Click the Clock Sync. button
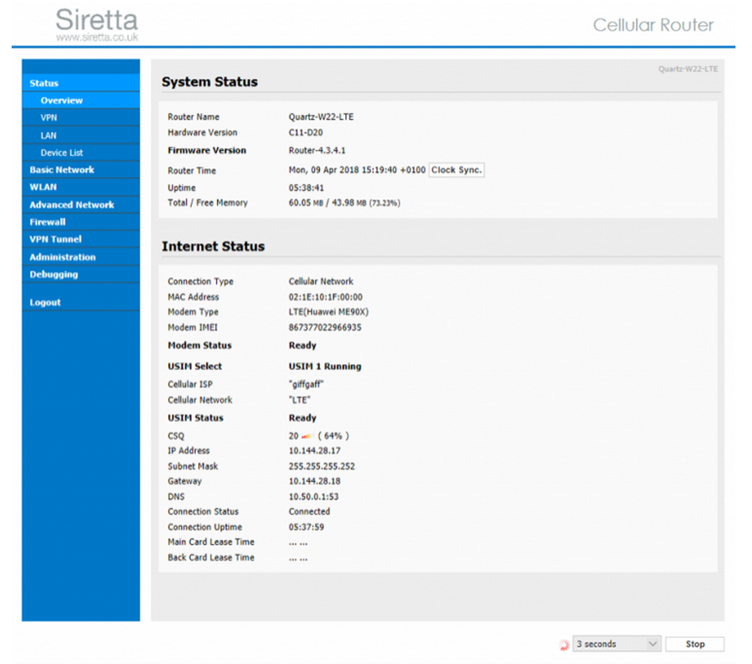This screenshot has width=752, height=664. pos(456,170)
